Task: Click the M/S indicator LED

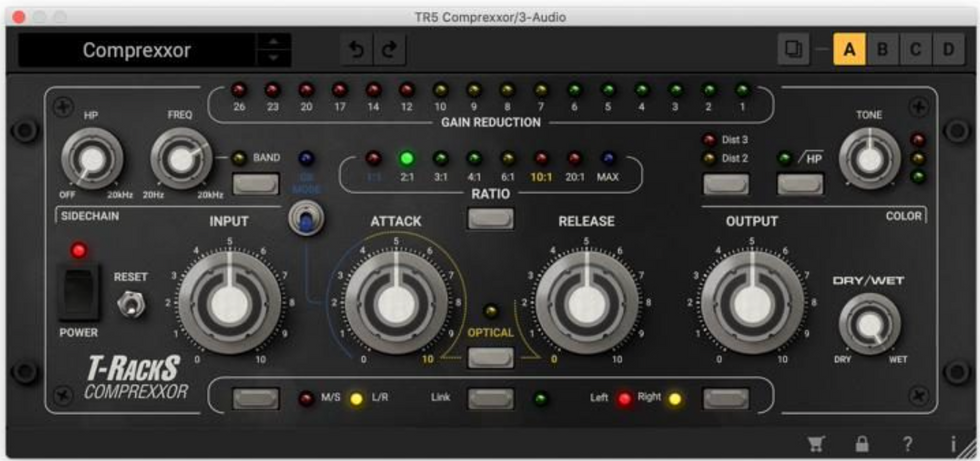Action: 306,399
